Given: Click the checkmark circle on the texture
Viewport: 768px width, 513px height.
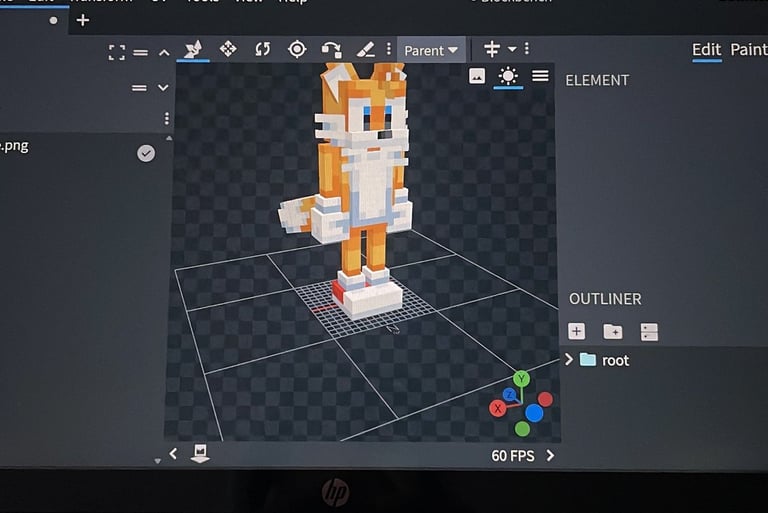Looking at the screenshot, I should pos(146,153).
